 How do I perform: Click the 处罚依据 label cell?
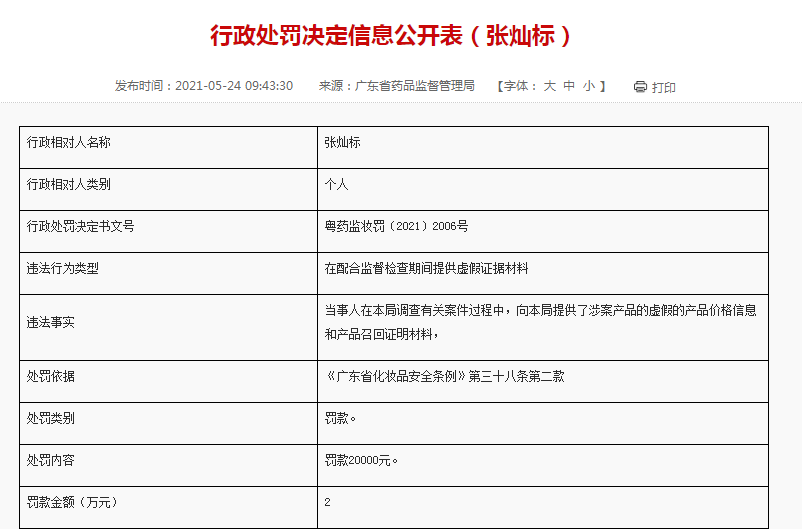coord(168,382)
